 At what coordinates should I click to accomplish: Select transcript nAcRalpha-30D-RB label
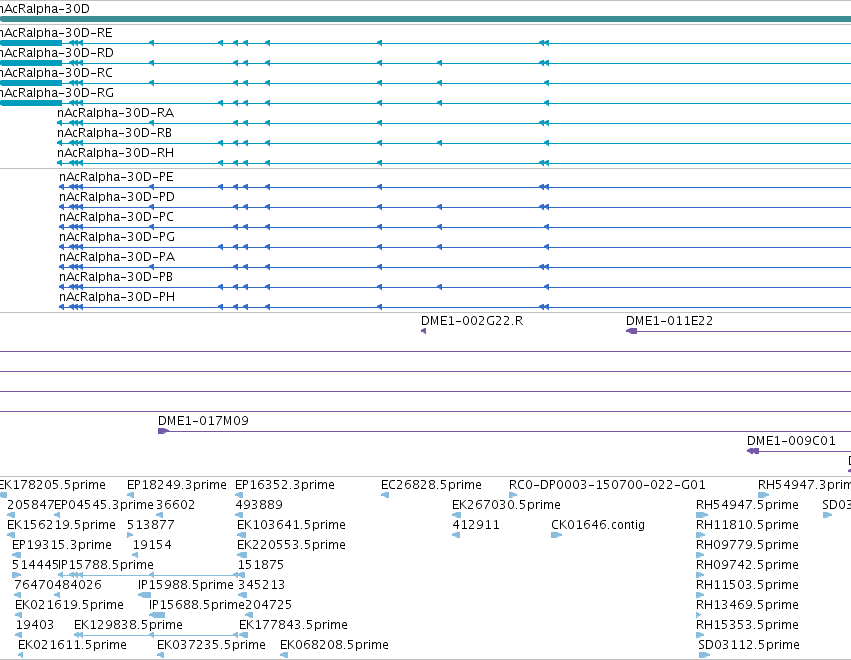(115, 133)
